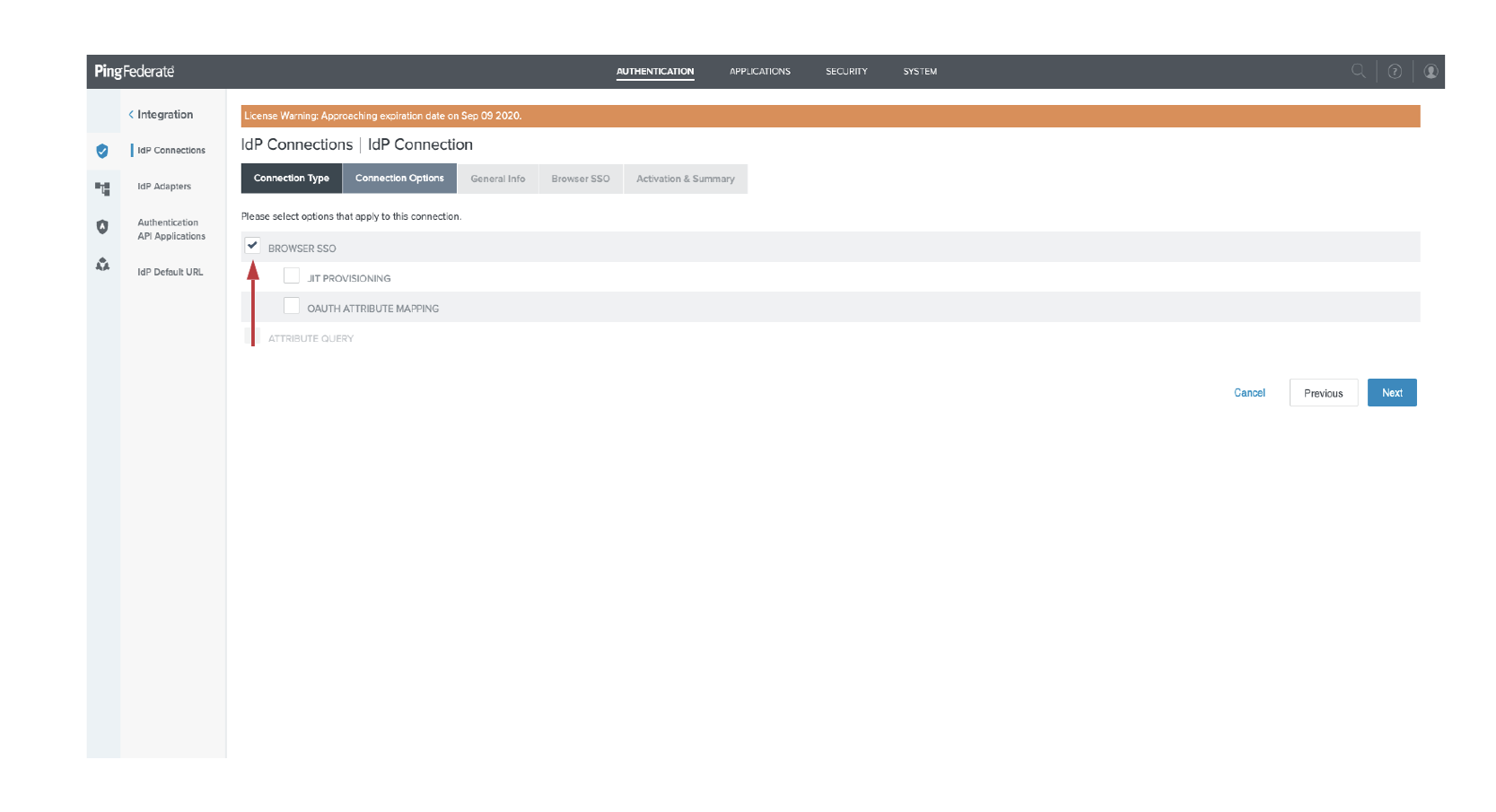Image resolution: width=1496 pixels, height=812 pixels.
Task: Collapse back via the Integration chevron
Action: pos(132,115)
